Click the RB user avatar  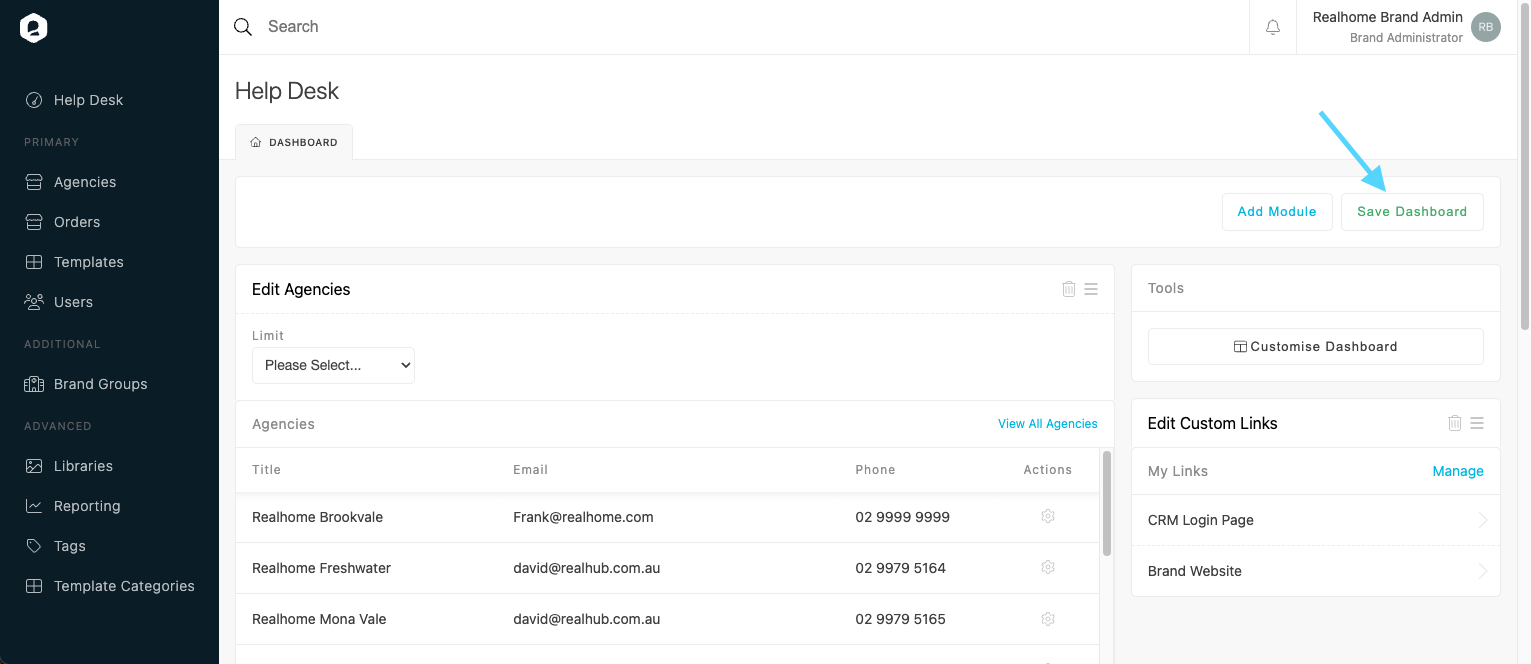click(1486, 27)
